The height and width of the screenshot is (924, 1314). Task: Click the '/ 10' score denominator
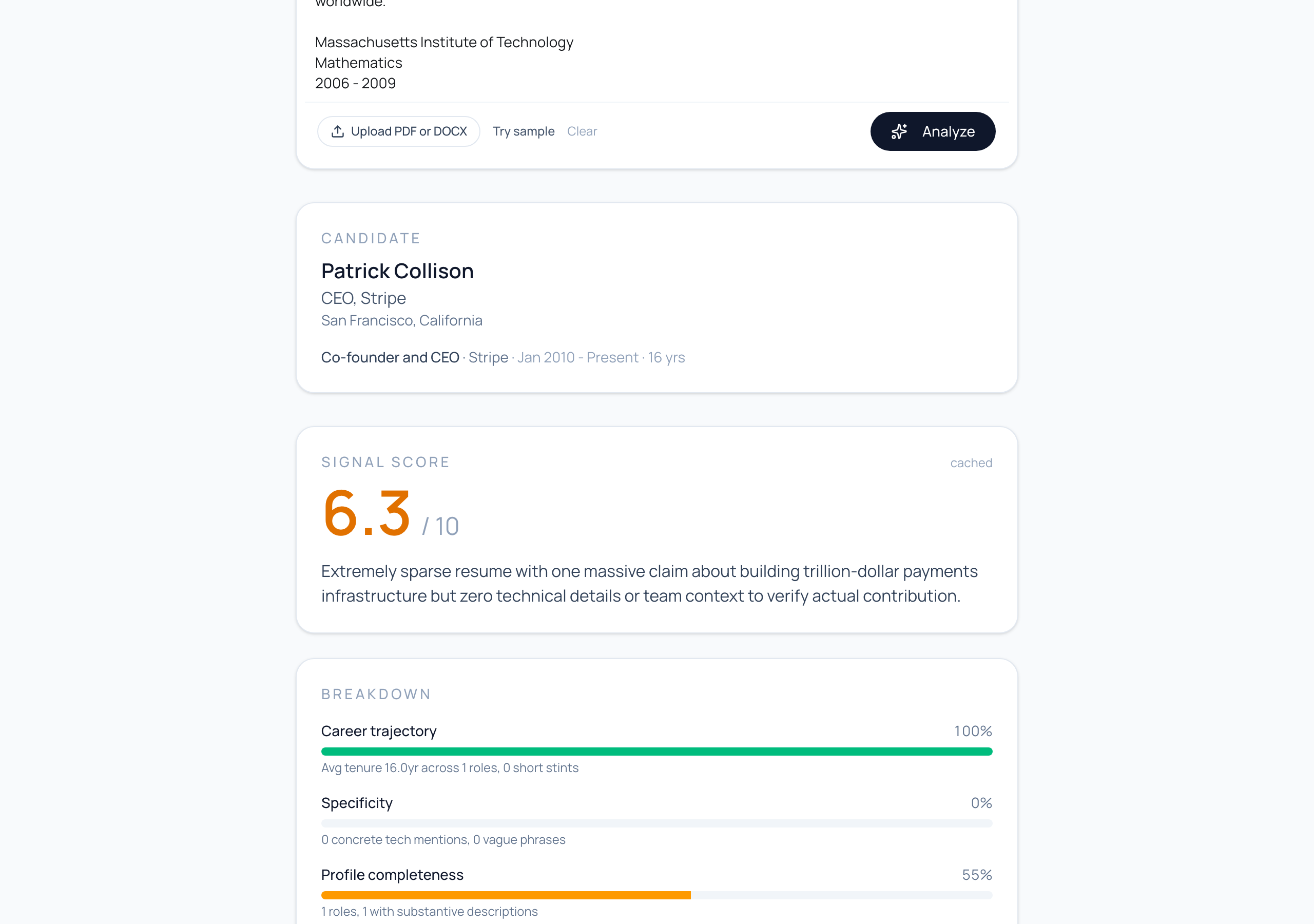[440, 526]
